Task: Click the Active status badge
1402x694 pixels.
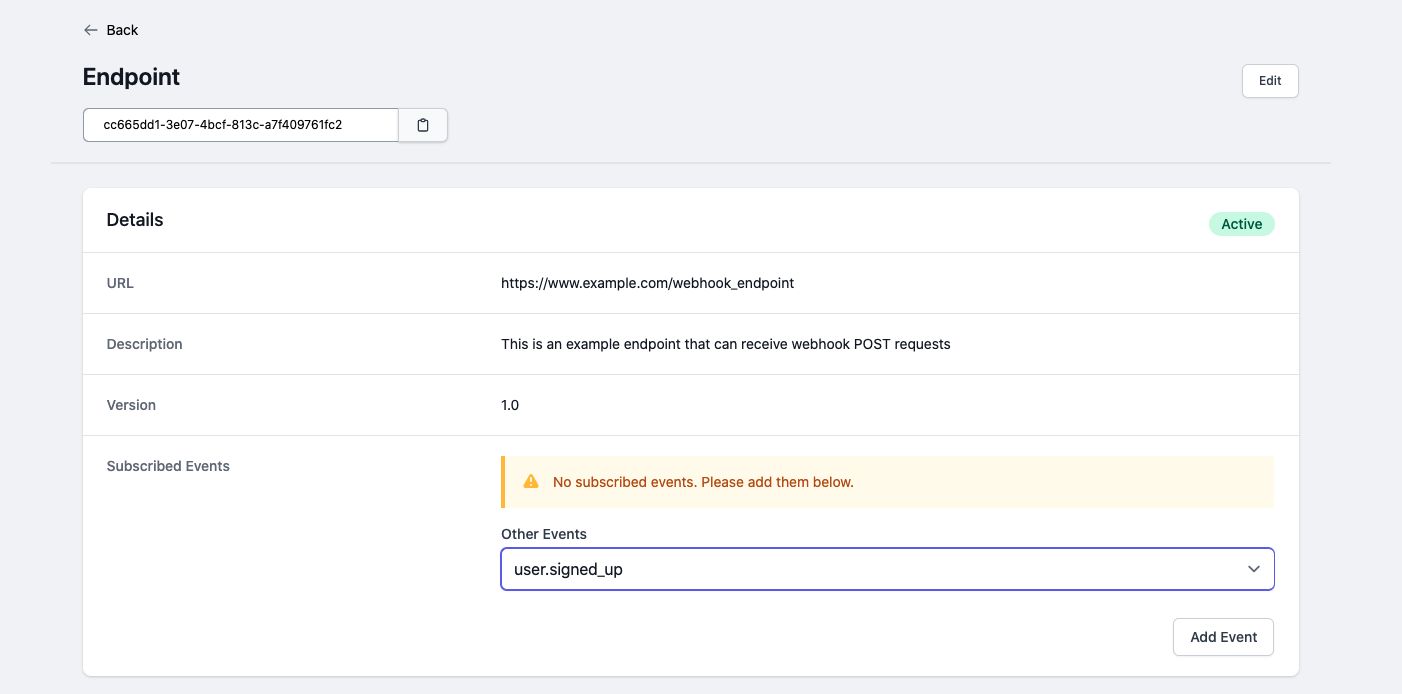Action: pos(1241,224)
